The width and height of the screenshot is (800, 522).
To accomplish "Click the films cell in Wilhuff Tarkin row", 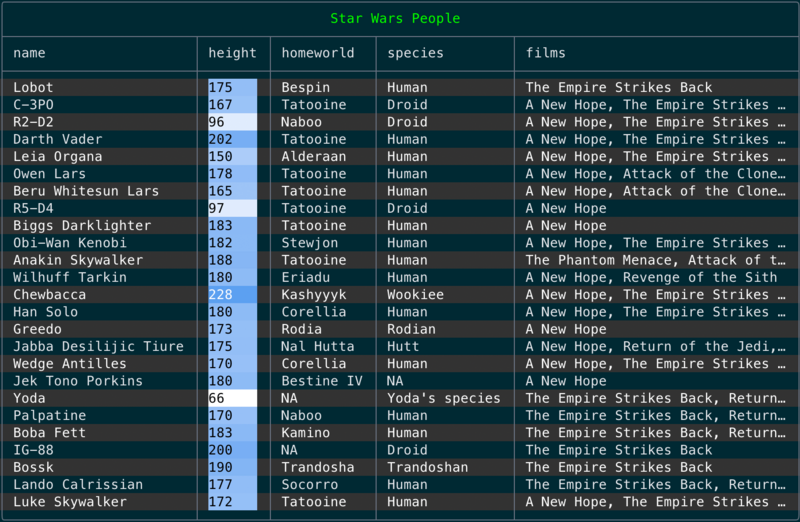I will [652, 278].
